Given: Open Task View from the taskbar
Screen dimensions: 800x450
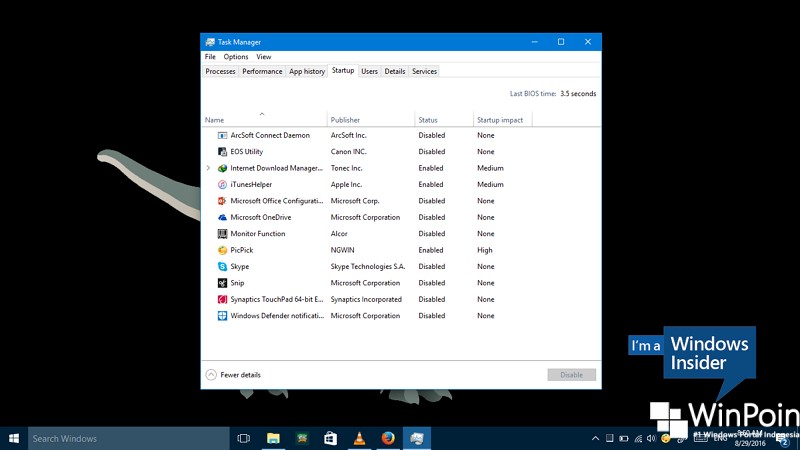Looking at the screenshot, I should tap(244, 438).
